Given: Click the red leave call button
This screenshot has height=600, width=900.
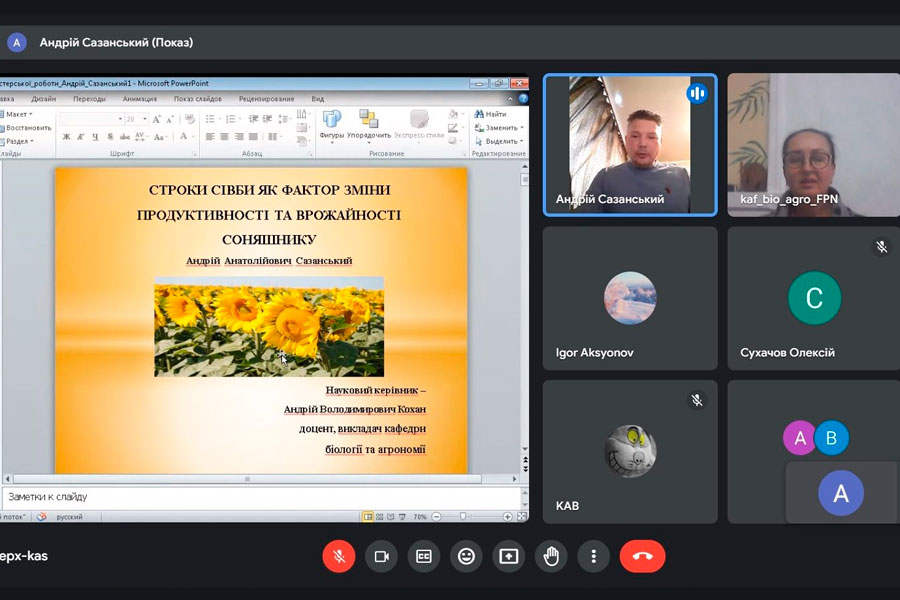Looking at the screenshot, I should click(x=642, y=556).
